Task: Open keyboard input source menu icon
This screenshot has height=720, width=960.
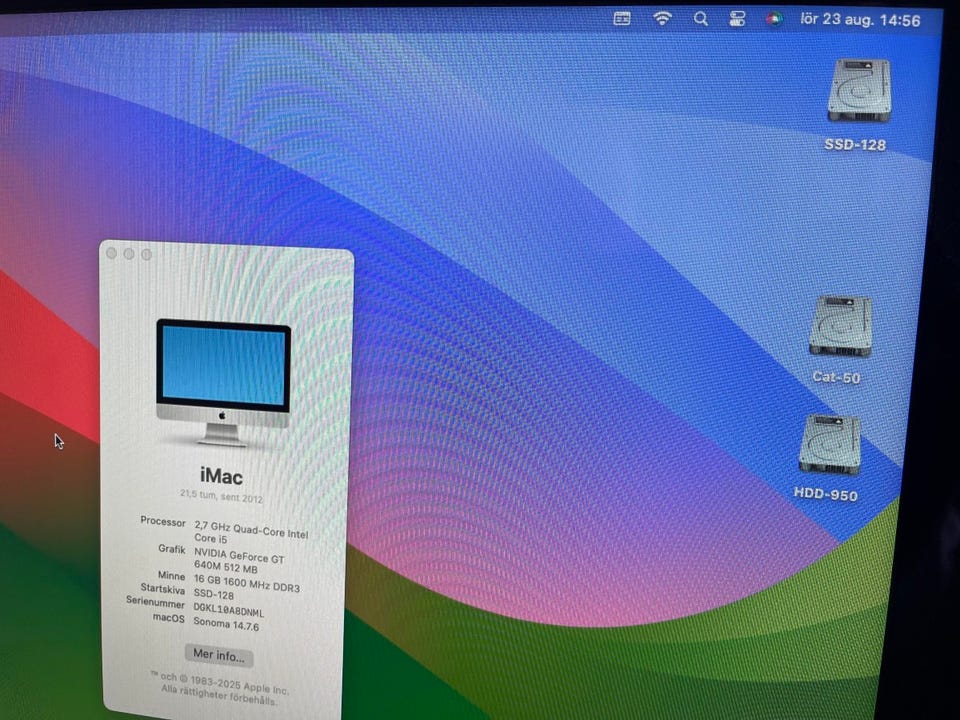Action: point(622,18)
